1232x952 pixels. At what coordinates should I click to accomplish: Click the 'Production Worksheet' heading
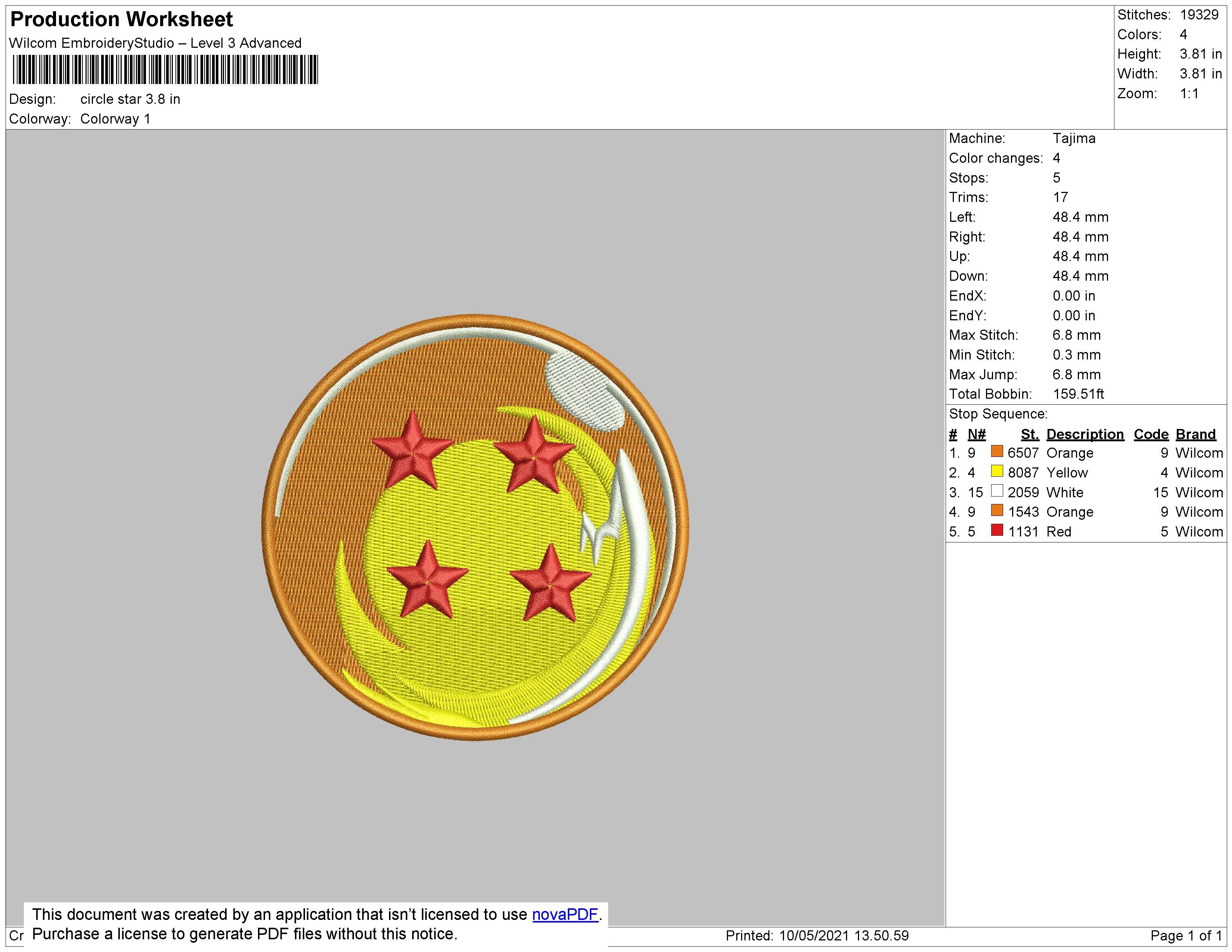[x=121, y=19]
